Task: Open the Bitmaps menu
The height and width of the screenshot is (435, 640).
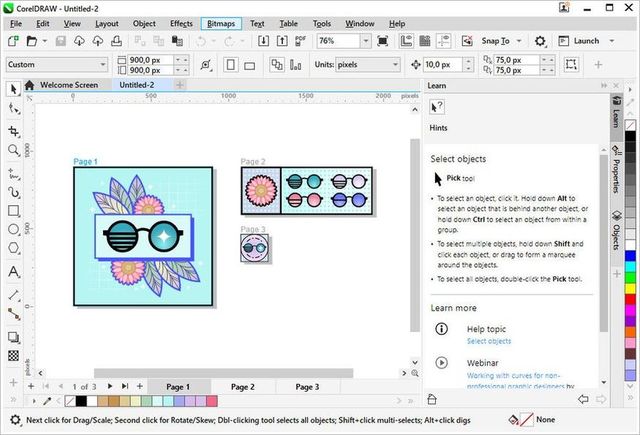Action: pos(219,23)
